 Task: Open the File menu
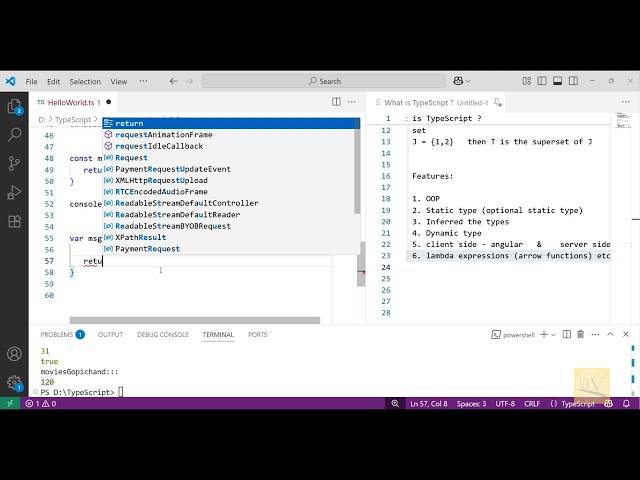coord(31,81)
